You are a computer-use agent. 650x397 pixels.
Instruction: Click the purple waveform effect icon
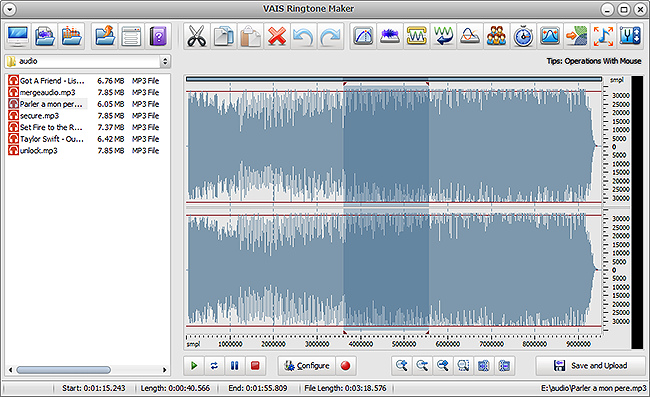click(x=390, y=36)
